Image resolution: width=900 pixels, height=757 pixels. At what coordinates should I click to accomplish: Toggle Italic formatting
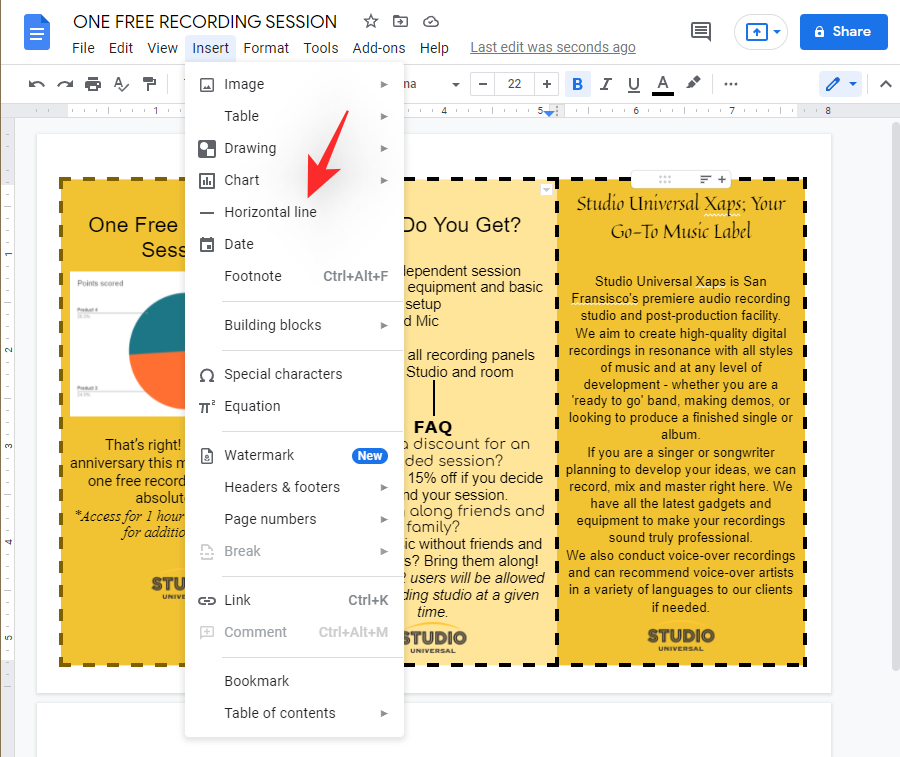[606, 84]
